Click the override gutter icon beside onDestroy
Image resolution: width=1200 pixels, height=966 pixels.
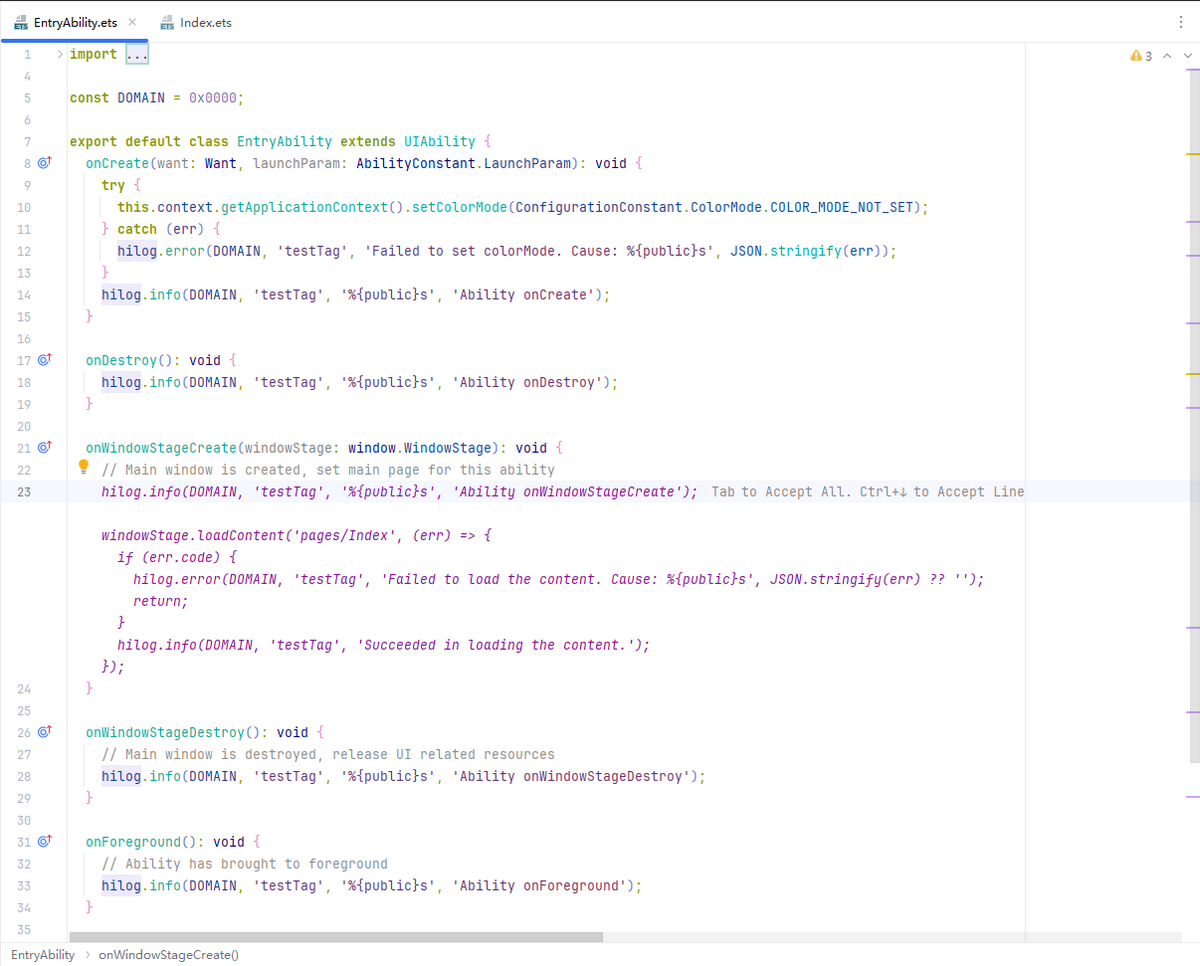tap(44, 360)
